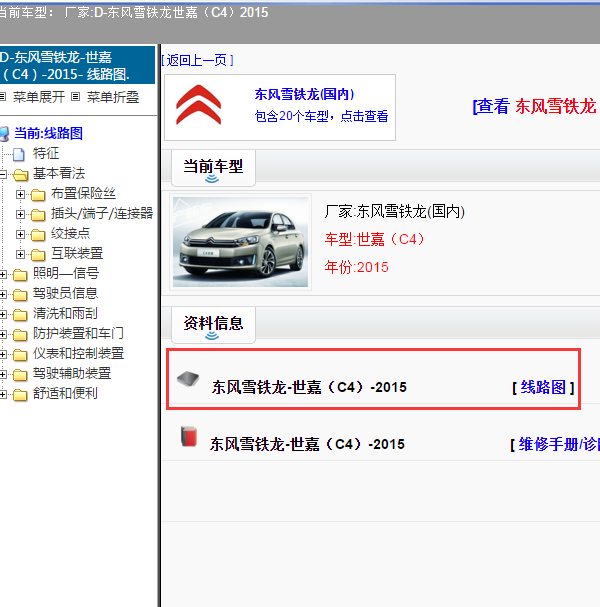Click 包含20个车型，点击查看 link

pos(321,116)
